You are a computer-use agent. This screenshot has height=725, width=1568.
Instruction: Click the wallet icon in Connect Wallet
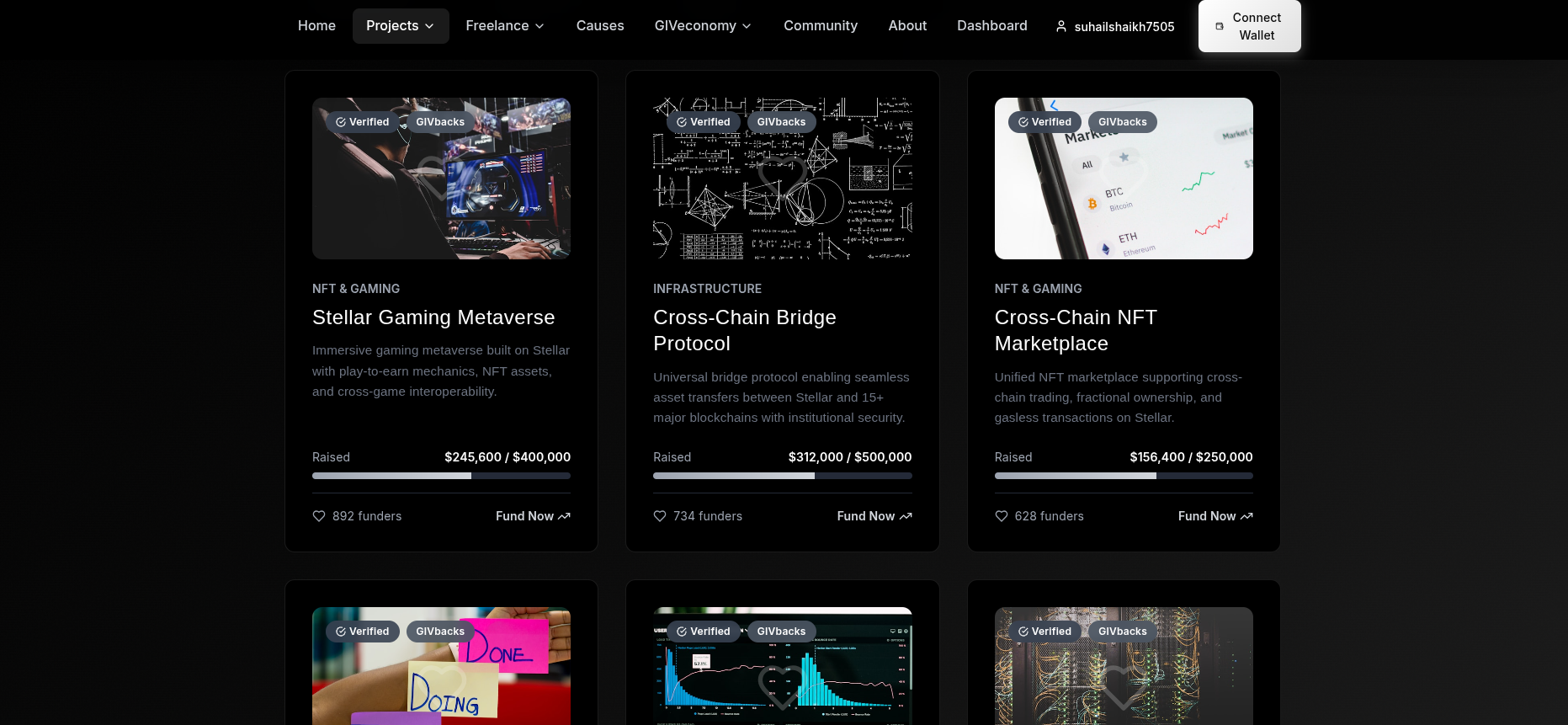pyautogui.click(x=1220, y=26)
